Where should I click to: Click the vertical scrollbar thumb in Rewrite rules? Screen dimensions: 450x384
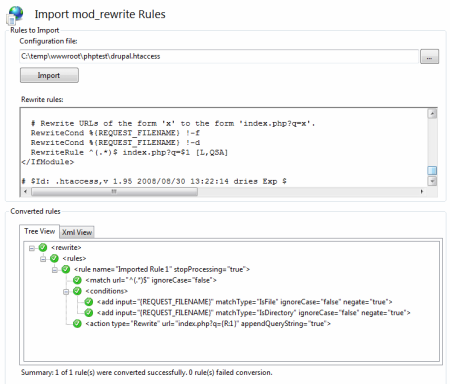(x=432, y=171)
